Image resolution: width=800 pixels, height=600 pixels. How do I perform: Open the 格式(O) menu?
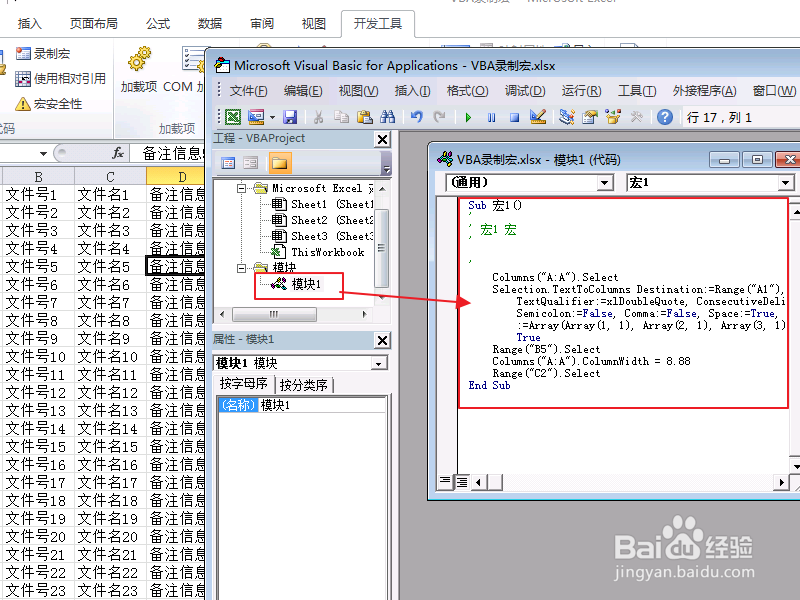(x=467, y=91)
